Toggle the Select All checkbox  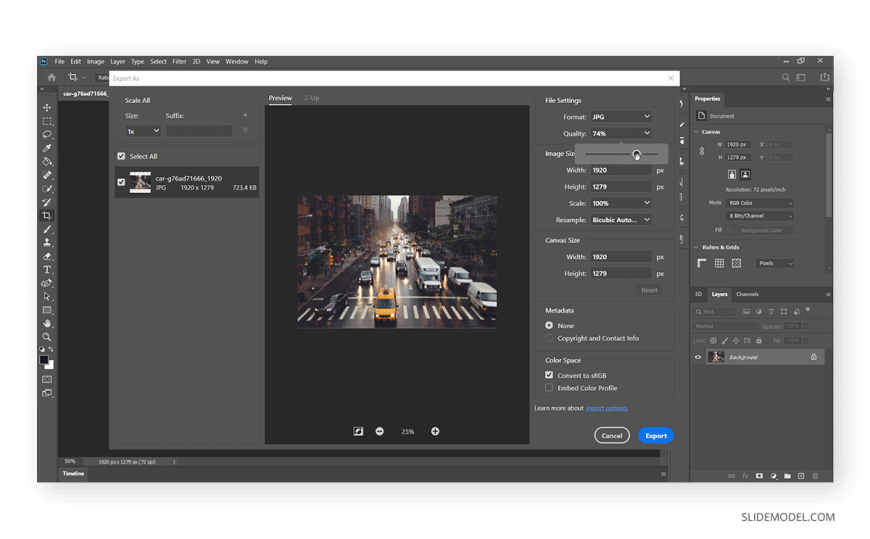coord(121,156)
